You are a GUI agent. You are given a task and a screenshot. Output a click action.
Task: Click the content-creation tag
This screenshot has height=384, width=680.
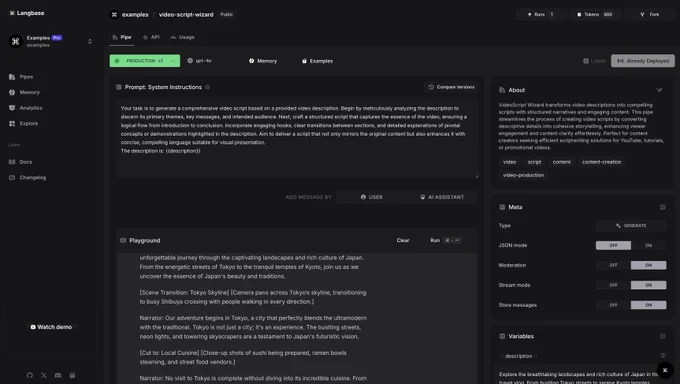[602, 162]
